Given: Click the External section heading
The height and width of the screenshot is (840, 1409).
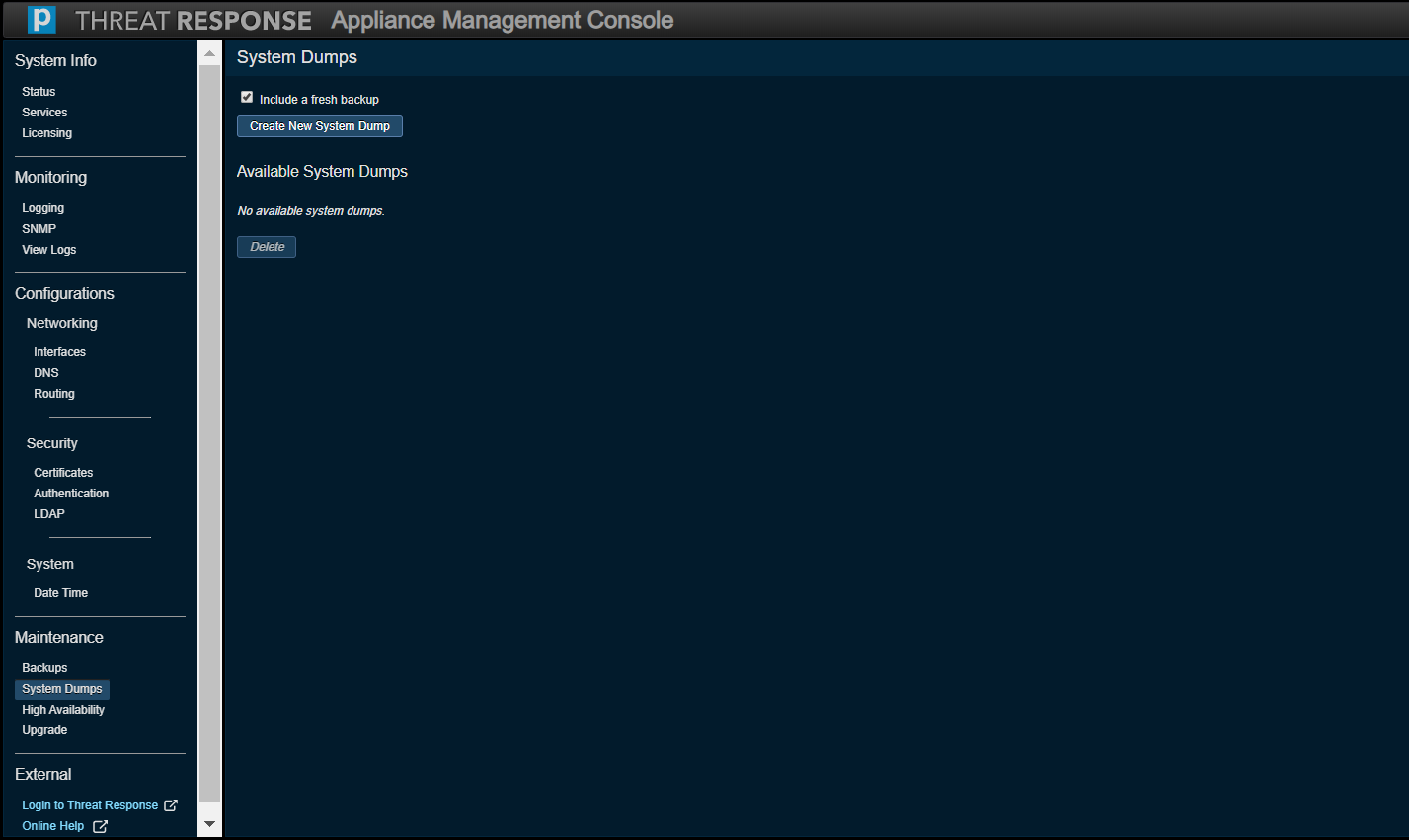Looking at the screenshot, I should click(43, 775).
